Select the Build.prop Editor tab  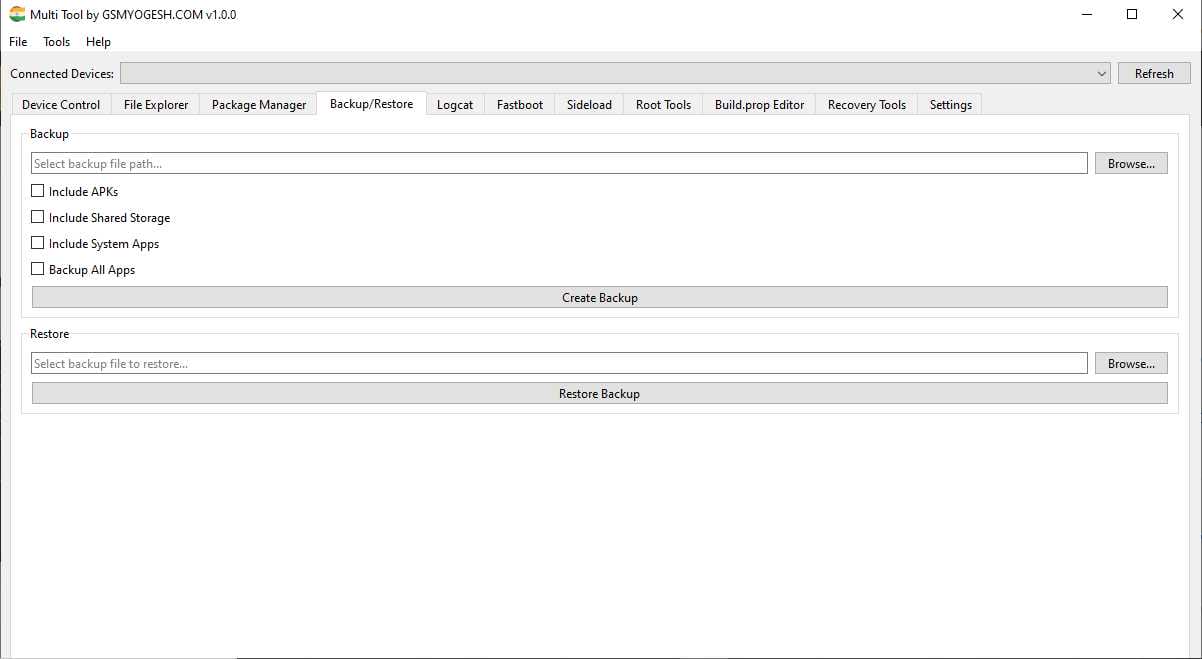tap(759, 105)
